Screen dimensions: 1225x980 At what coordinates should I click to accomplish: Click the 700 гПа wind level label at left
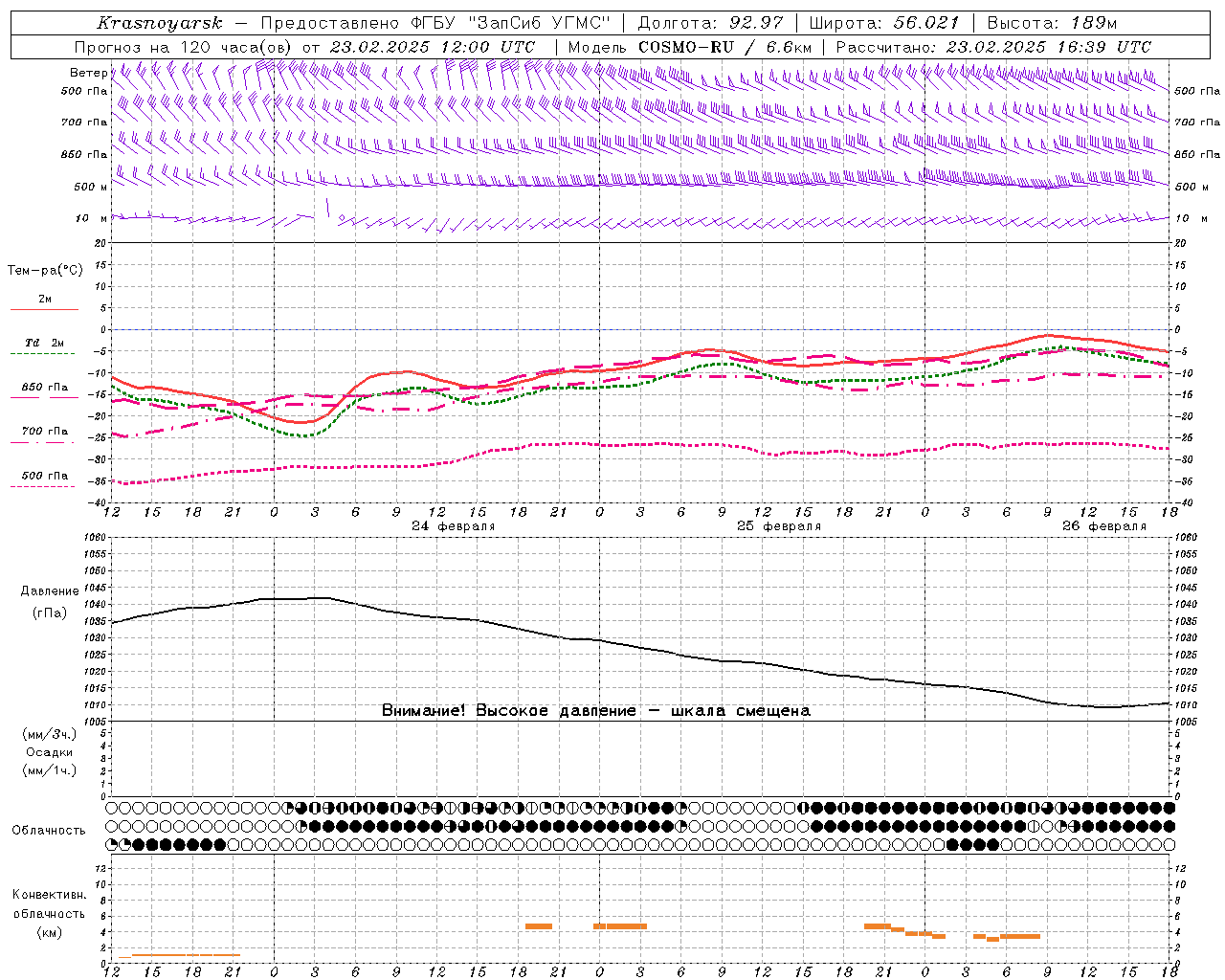[x=84, y=122]
